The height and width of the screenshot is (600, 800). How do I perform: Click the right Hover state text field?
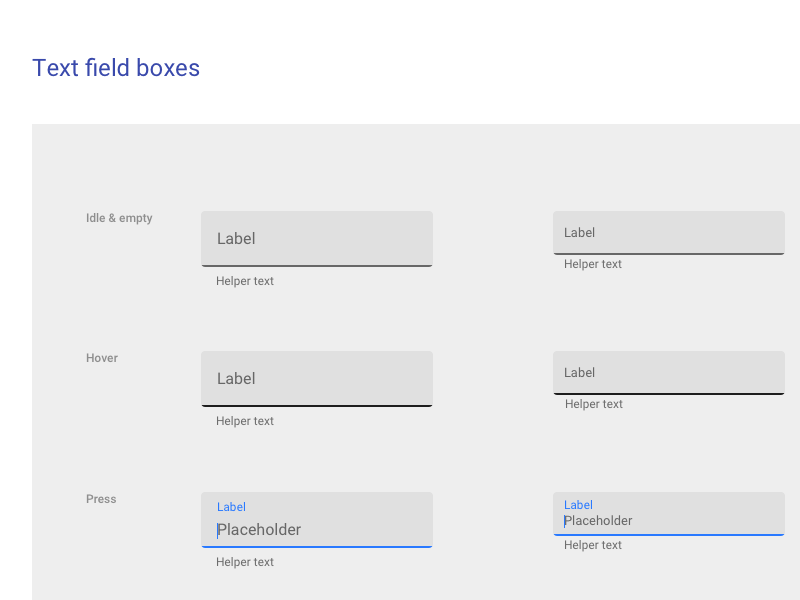[x=668, y=372]
